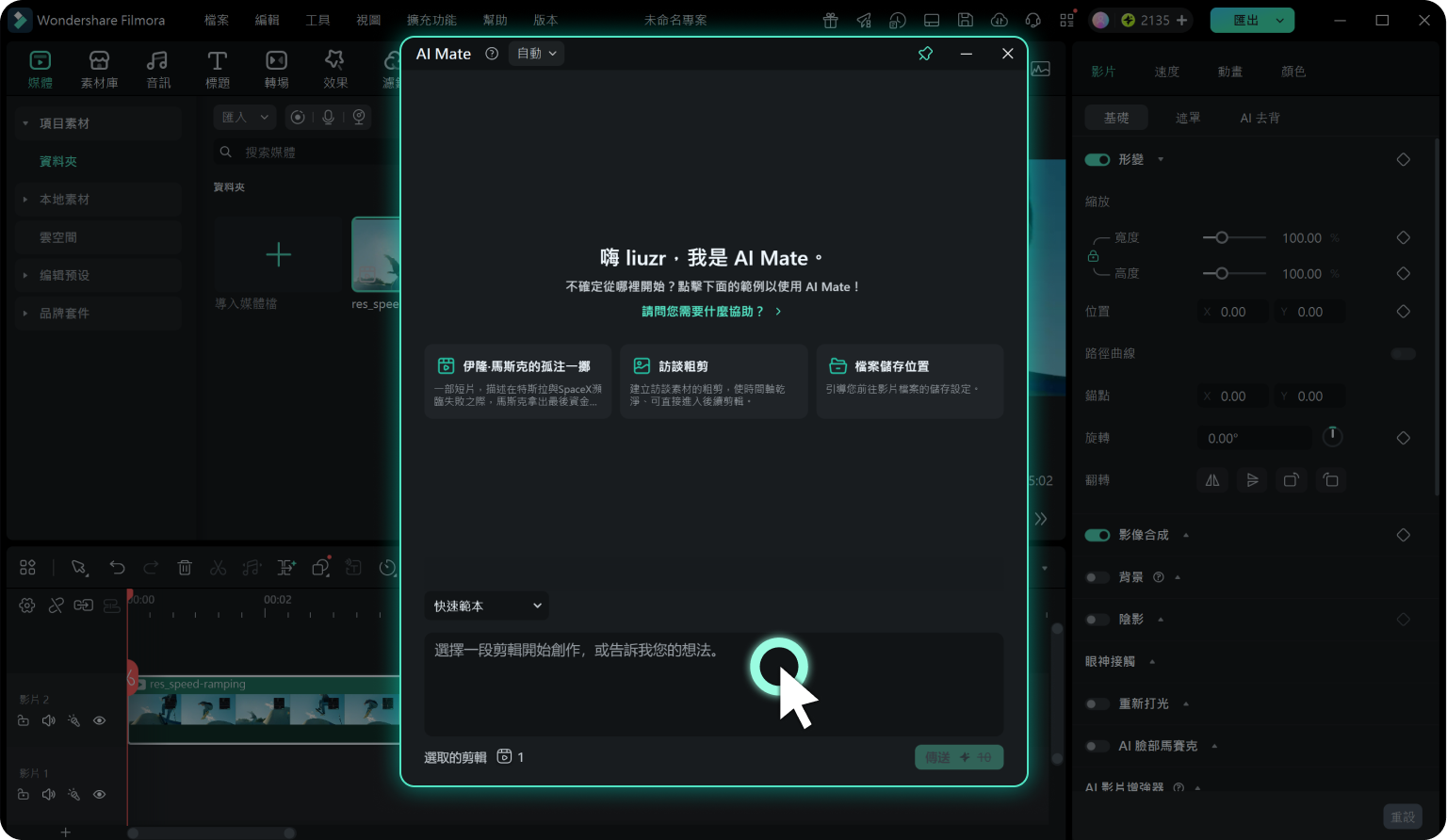
Task: Click the gift icon in title bar
Action: [830, 20]
